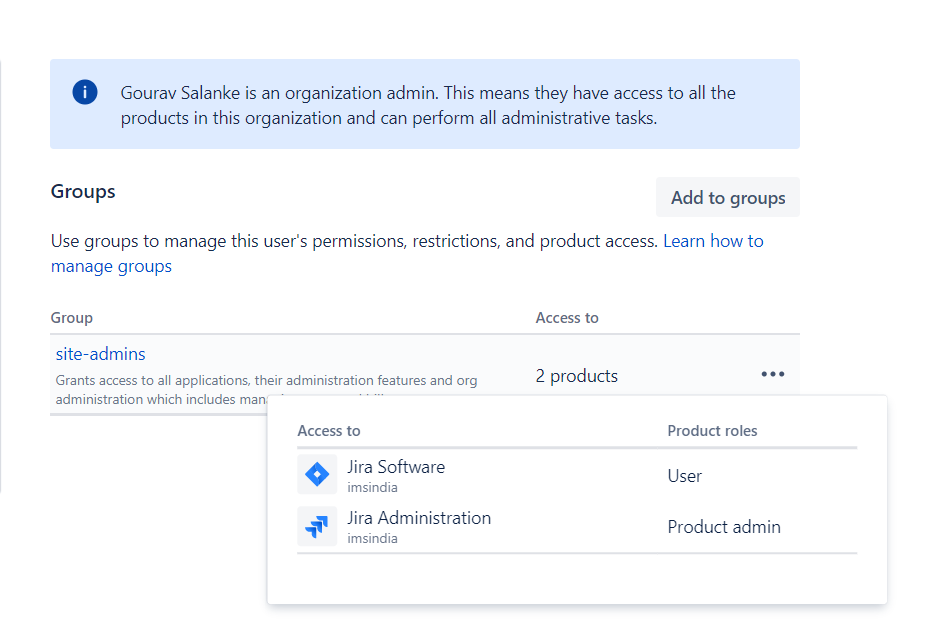The height and width of the screenshot is (641, 952).
Task: Open the more actions menu for site-admins
Action: coord(772,374)
